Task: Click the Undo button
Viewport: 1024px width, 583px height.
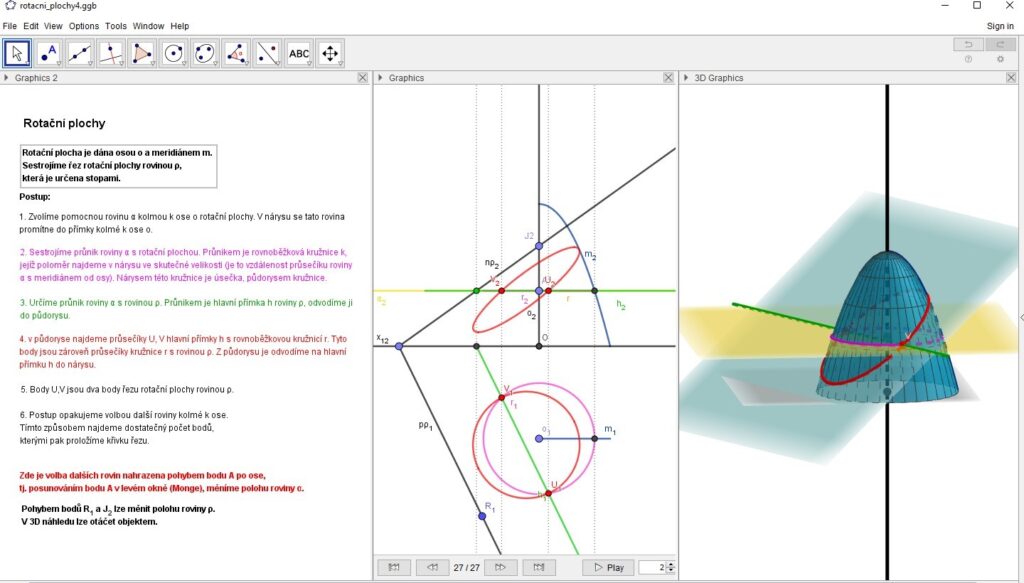Action: (x=967, y=44)
